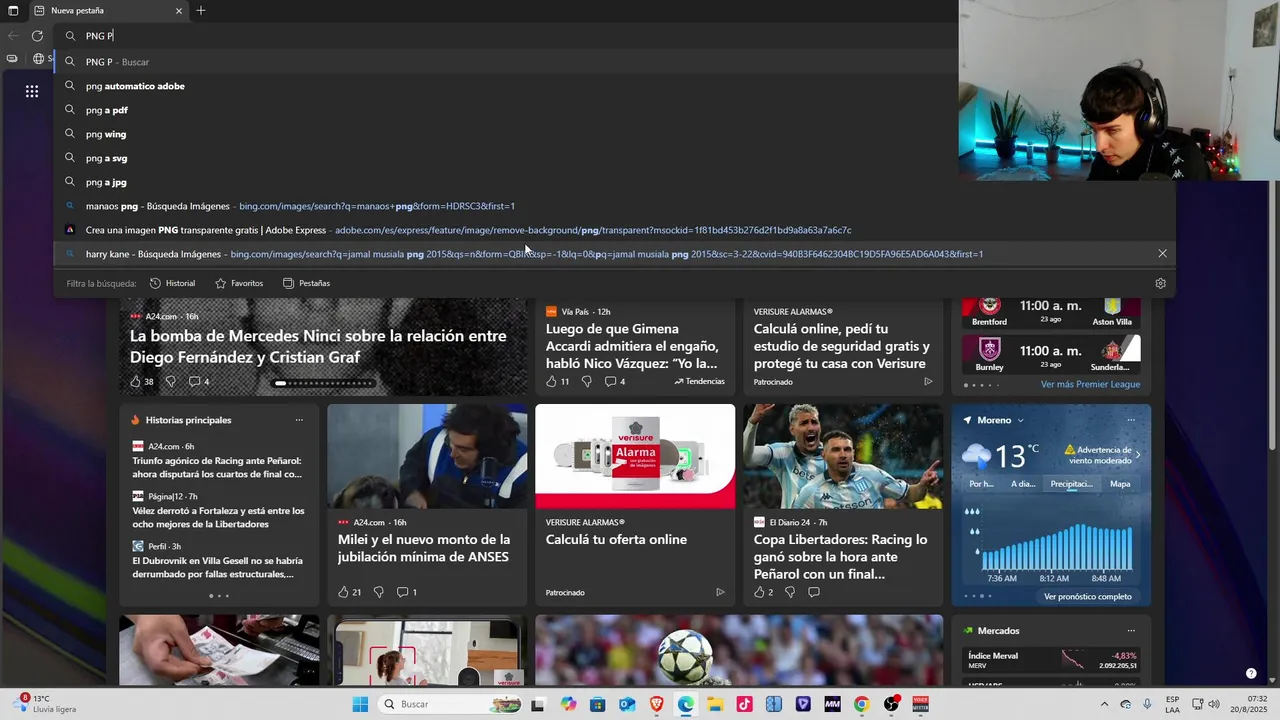Open File Explorer from taskbar
Screen dimensions: 1280x720
715,704
